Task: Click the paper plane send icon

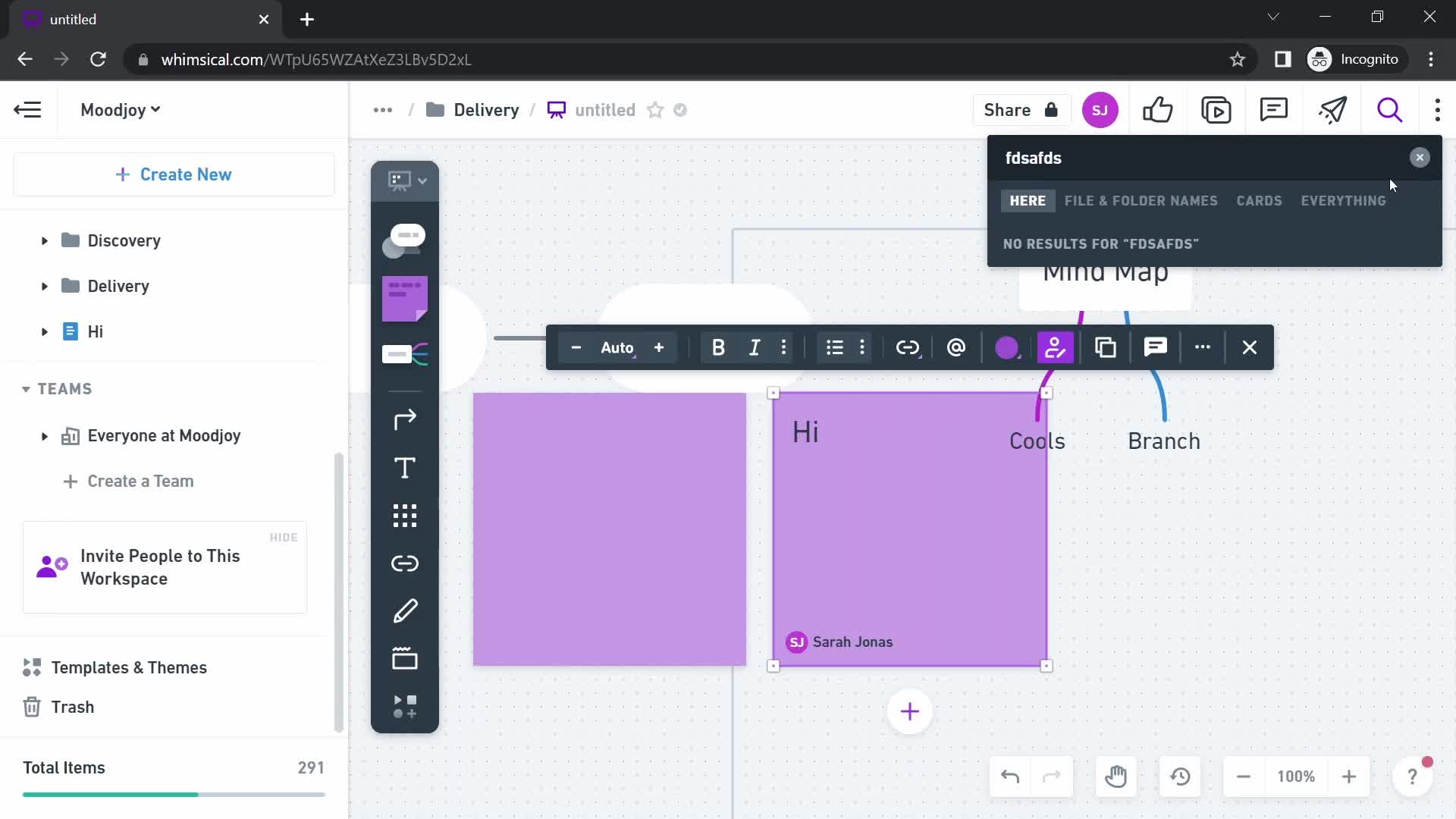Action: point(1332,110)
